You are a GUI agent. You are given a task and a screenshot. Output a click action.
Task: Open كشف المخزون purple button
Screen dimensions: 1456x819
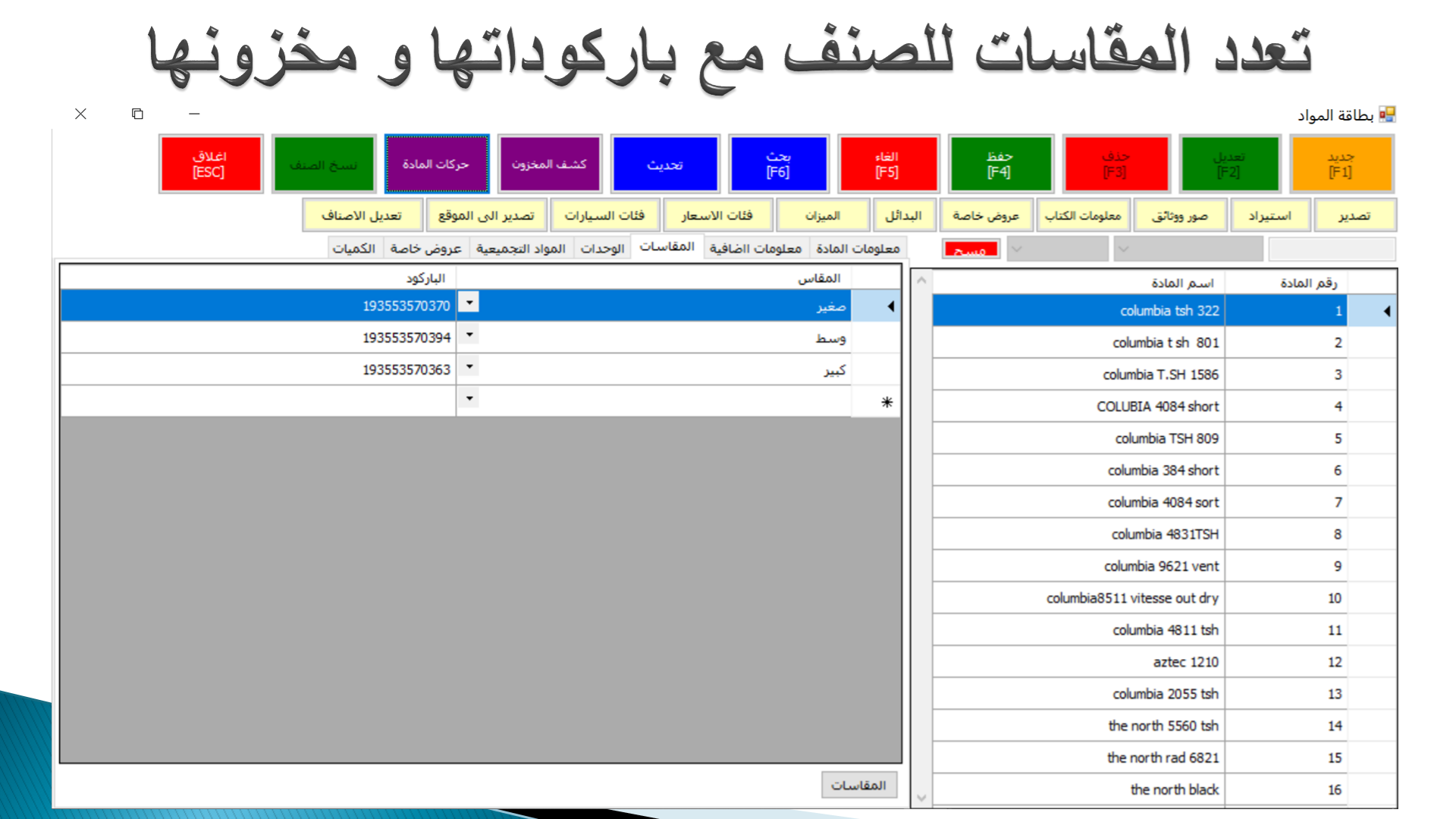point(549,164)
